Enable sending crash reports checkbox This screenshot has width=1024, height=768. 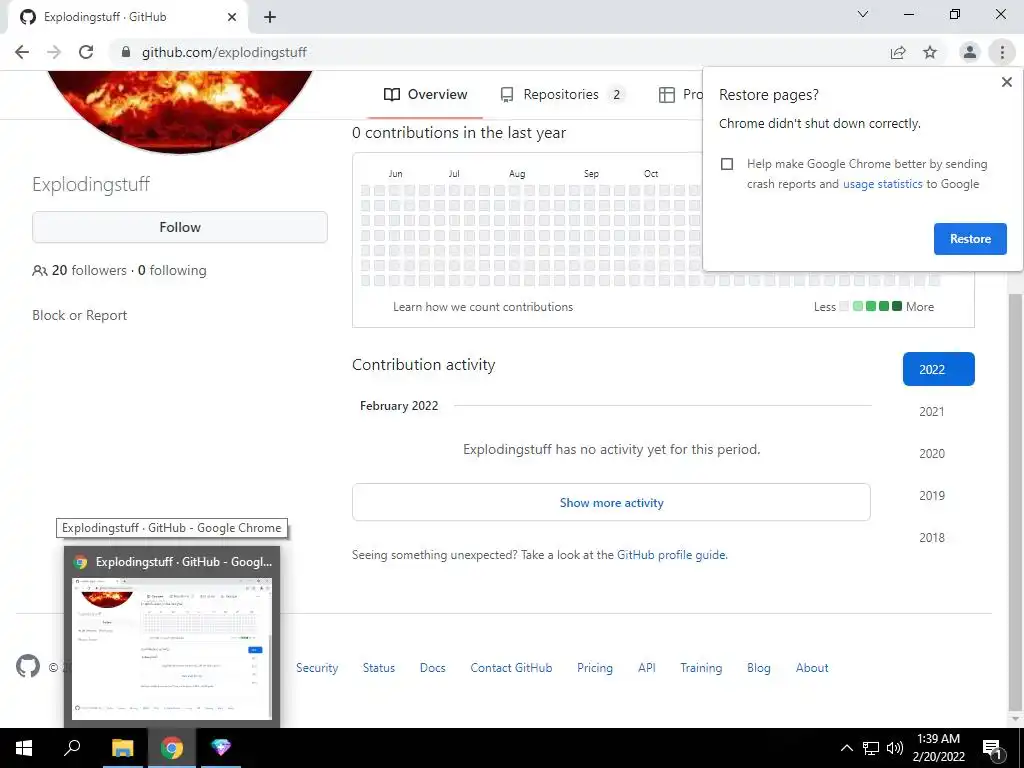pos(727,164)
